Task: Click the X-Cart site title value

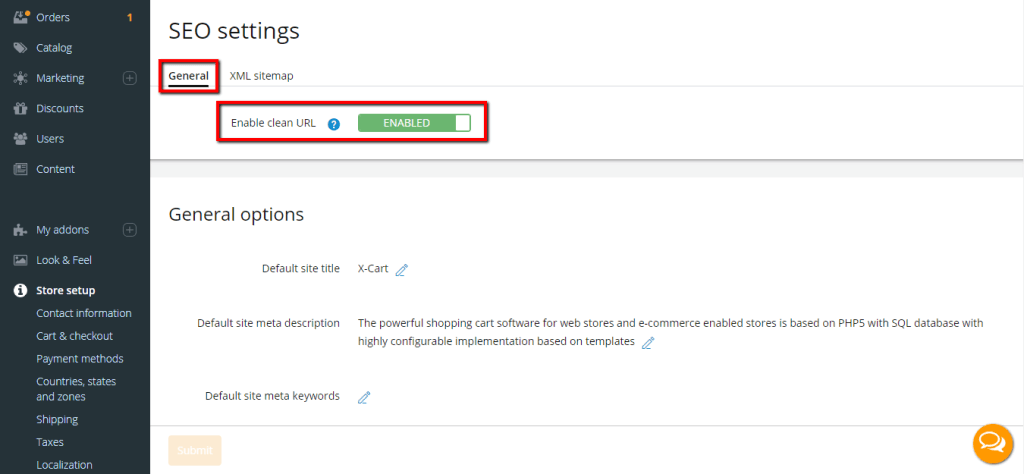Action: point(373,268)
